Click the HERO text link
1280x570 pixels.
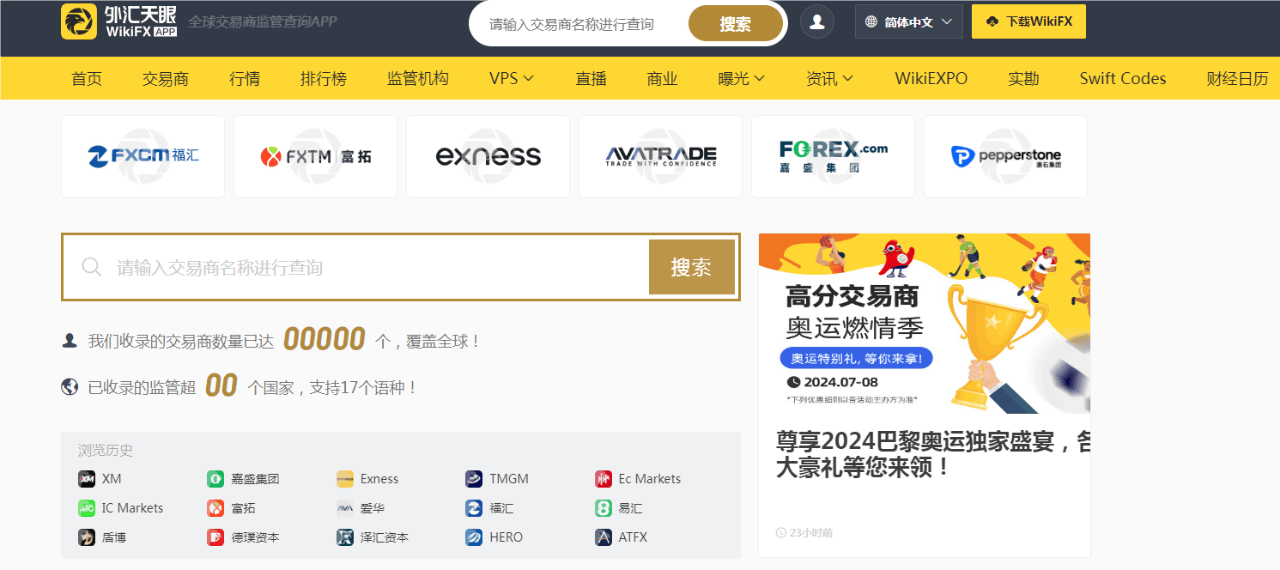(x=506, y=537)
